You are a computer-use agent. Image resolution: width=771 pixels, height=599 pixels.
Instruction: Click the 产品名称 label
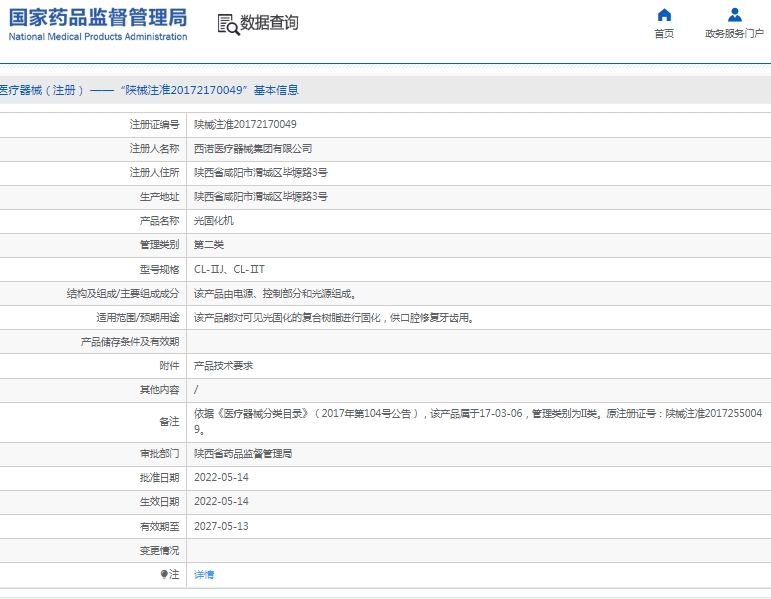click(x=159, y=221)
